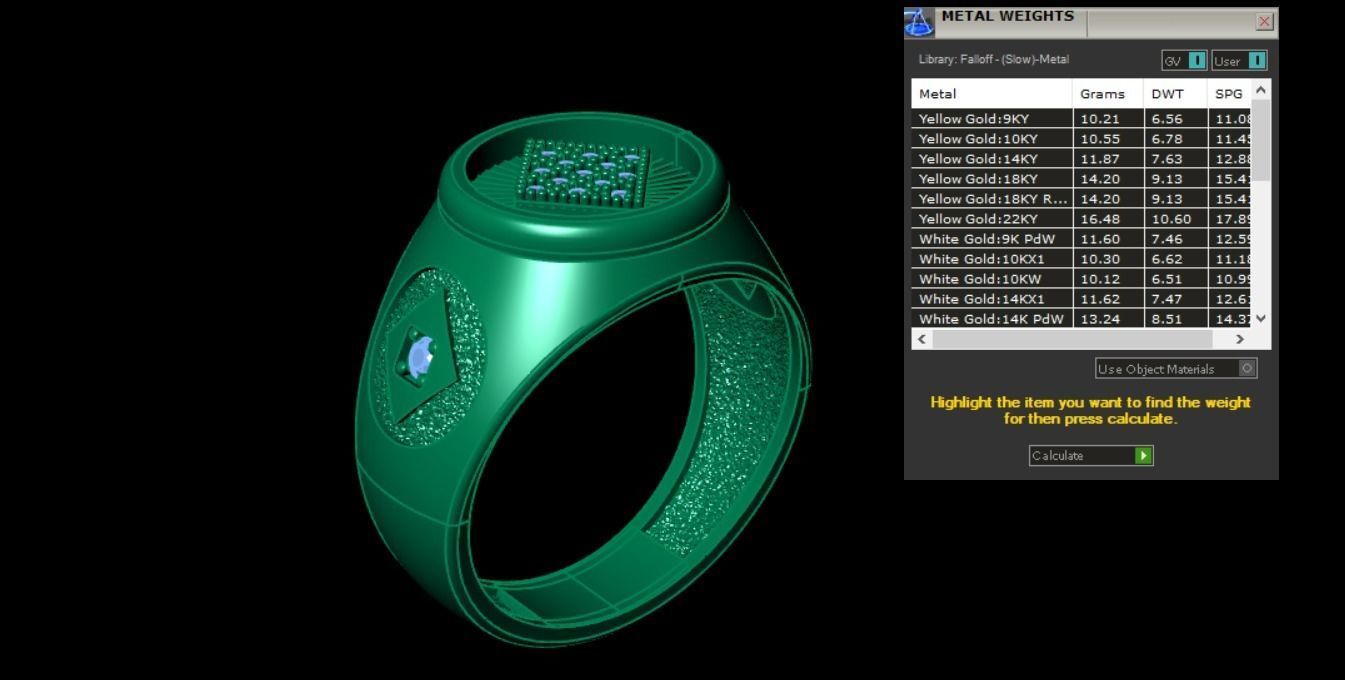The image size is (1345, 680).
Task: Select the White Gold:10KW row
Action: tap(1081, 279)
